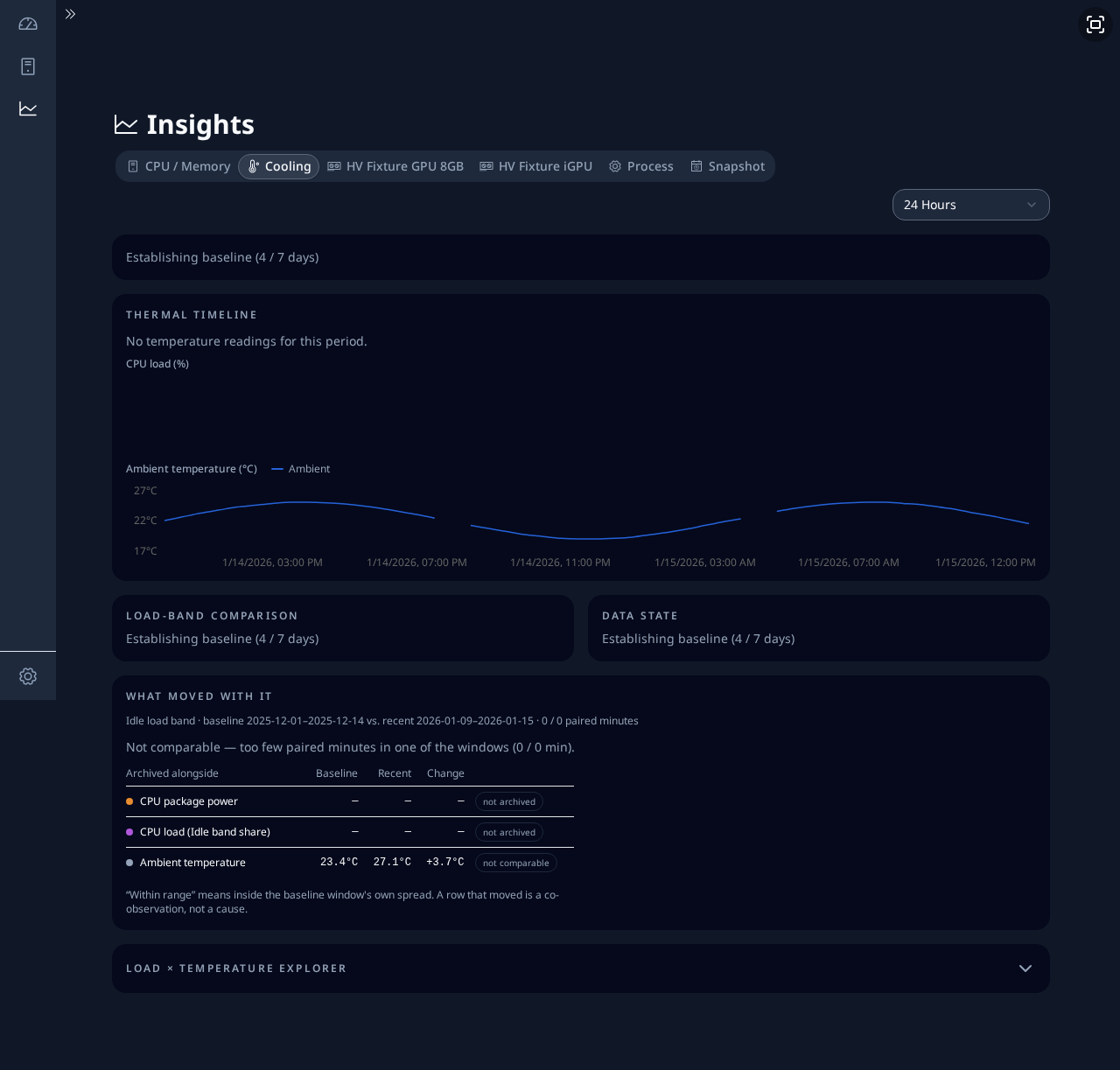
Task: Click the Recent column header
Action: [x=395, y=773]
